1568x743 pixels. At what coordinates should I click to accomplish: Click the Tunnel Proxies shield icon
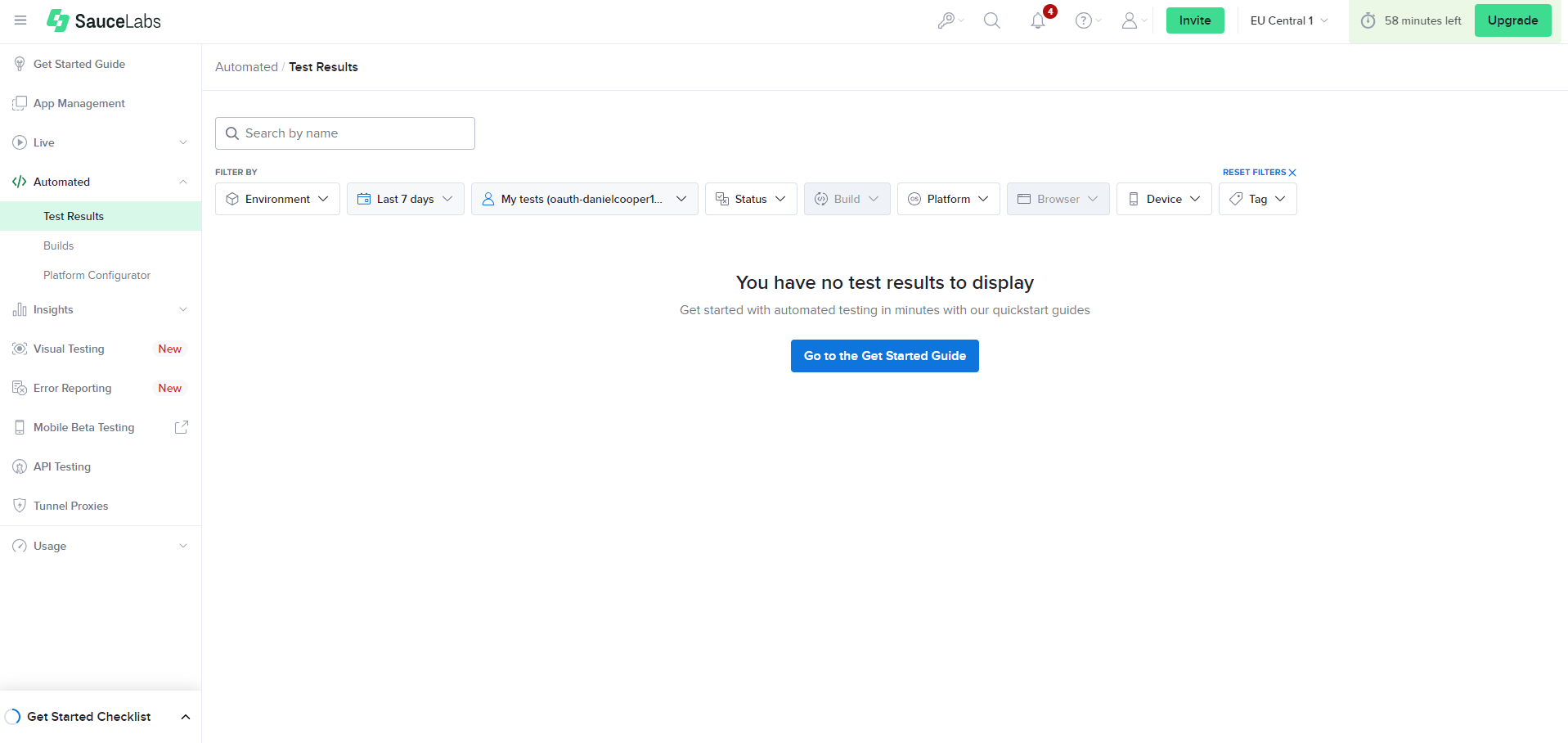[x=20, y=506]
